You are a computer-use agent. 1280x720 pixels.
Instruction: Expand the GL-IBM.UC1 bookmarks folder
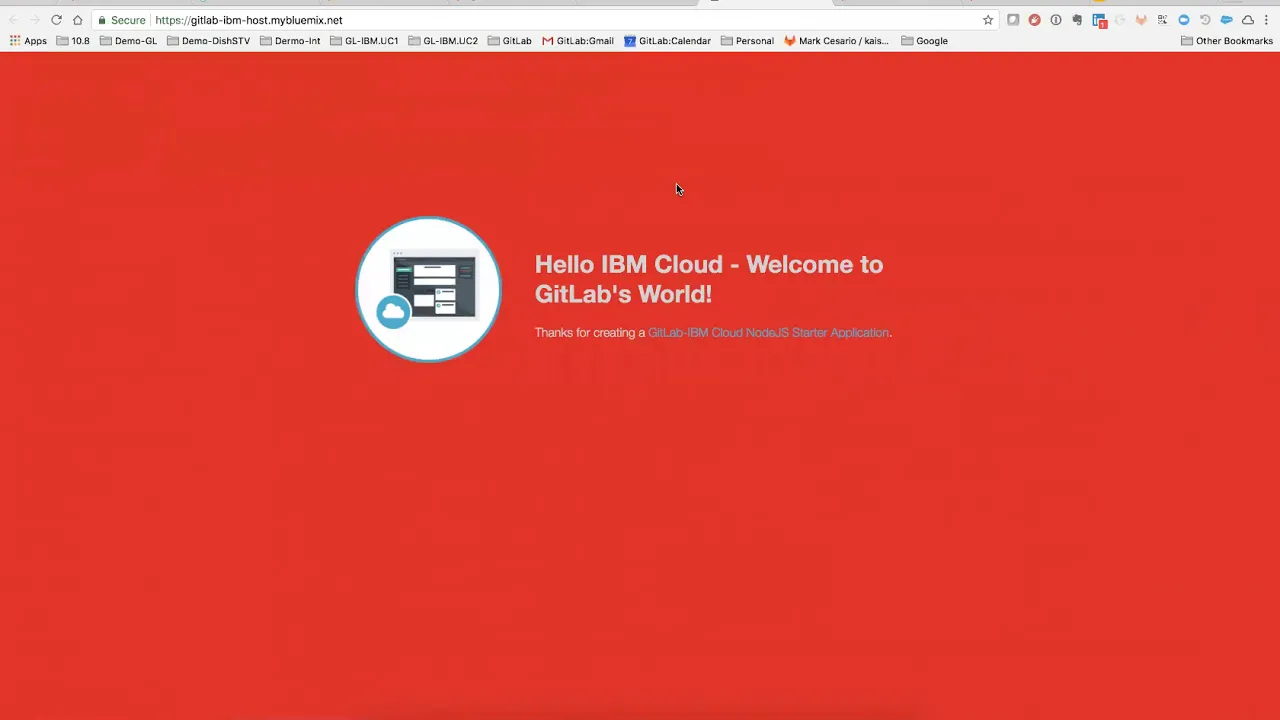[x=364, y=41]
